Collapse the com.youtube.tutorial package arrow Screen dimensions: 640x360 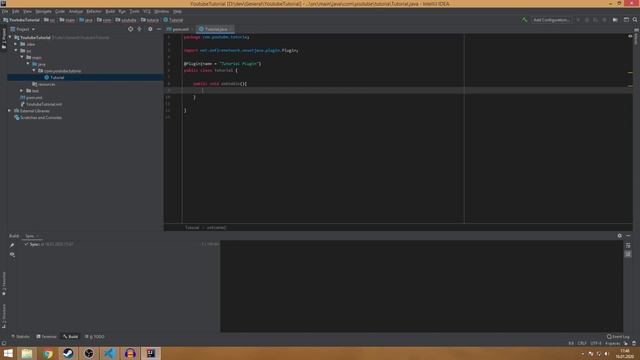[34, 71]
